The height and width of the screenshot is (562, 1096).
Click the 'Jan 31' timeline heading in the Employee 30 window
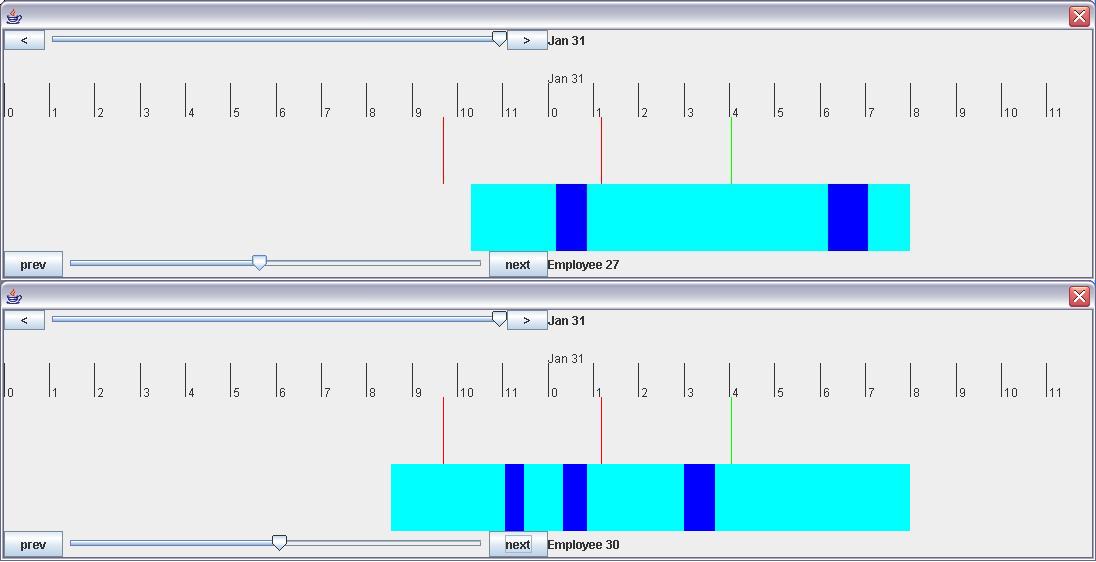click(x=565, y=359)
